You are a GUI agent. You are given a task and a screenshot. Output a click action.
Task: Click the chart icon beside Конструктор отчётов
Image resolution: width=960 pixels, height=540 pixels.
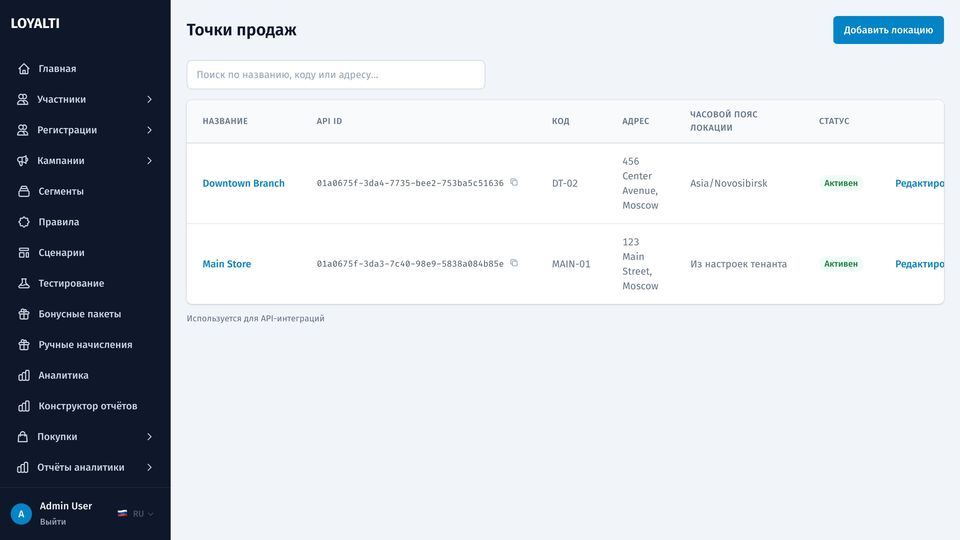click(24, 406)
